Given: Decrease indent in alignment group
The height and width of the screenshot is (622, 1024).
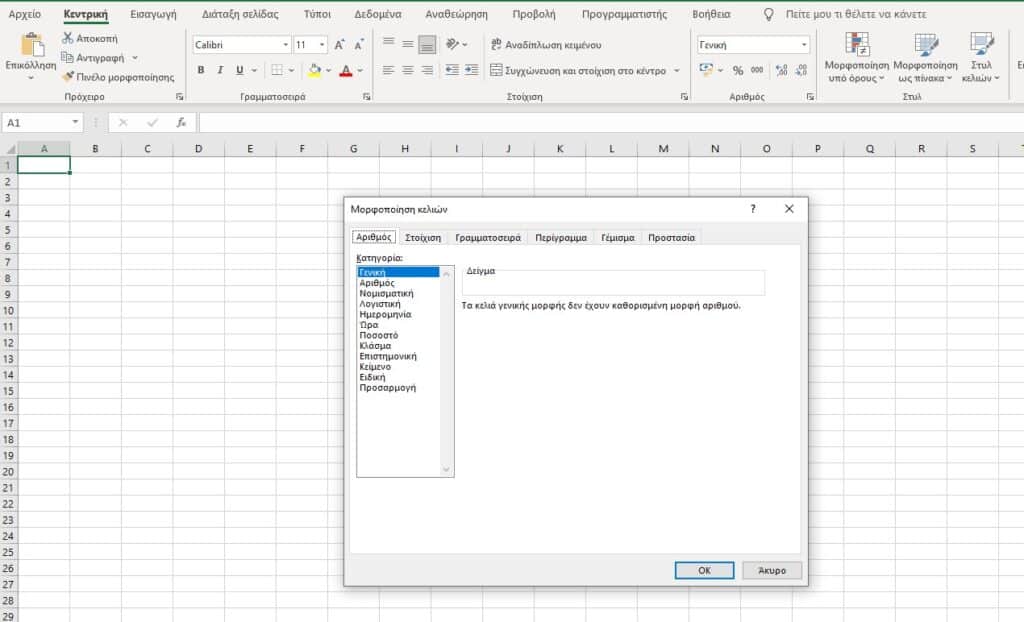Looking at the screenshot, I should pyautogui.click(x=452, y=70).
